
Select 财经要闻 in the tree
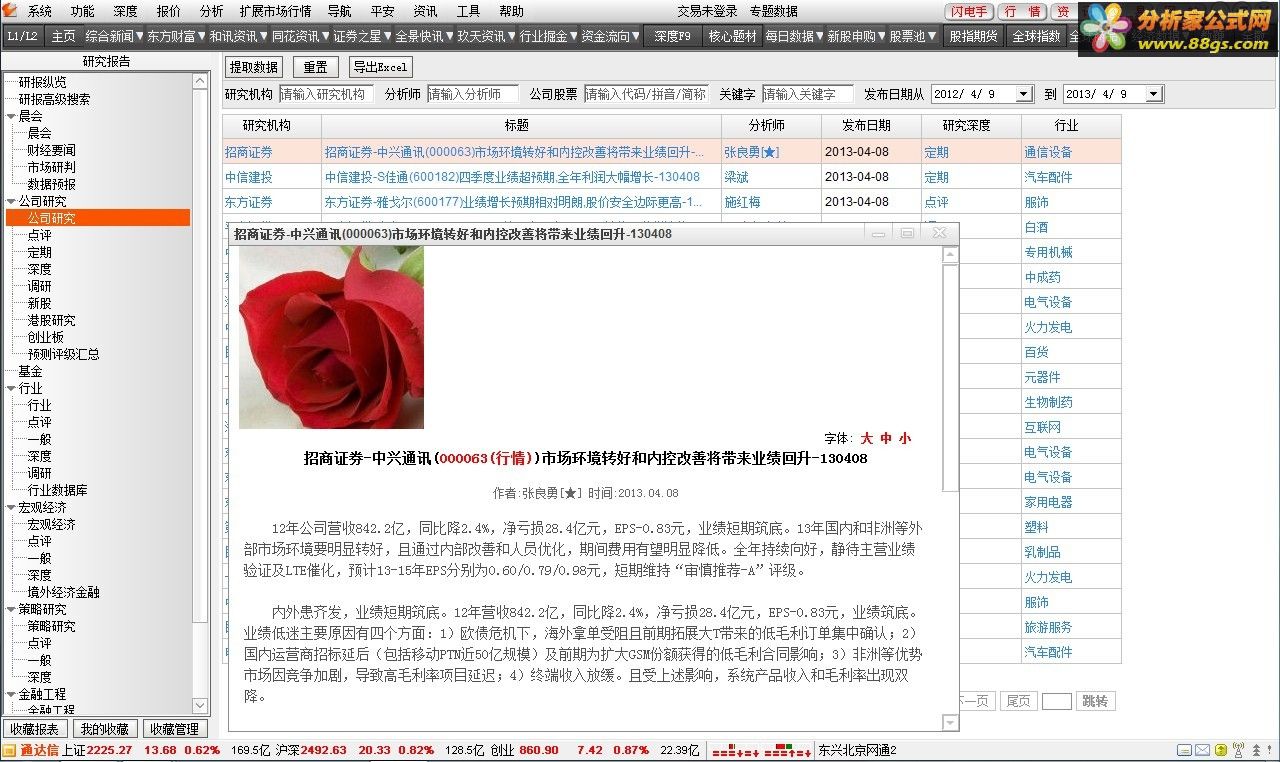click(51, 150)
